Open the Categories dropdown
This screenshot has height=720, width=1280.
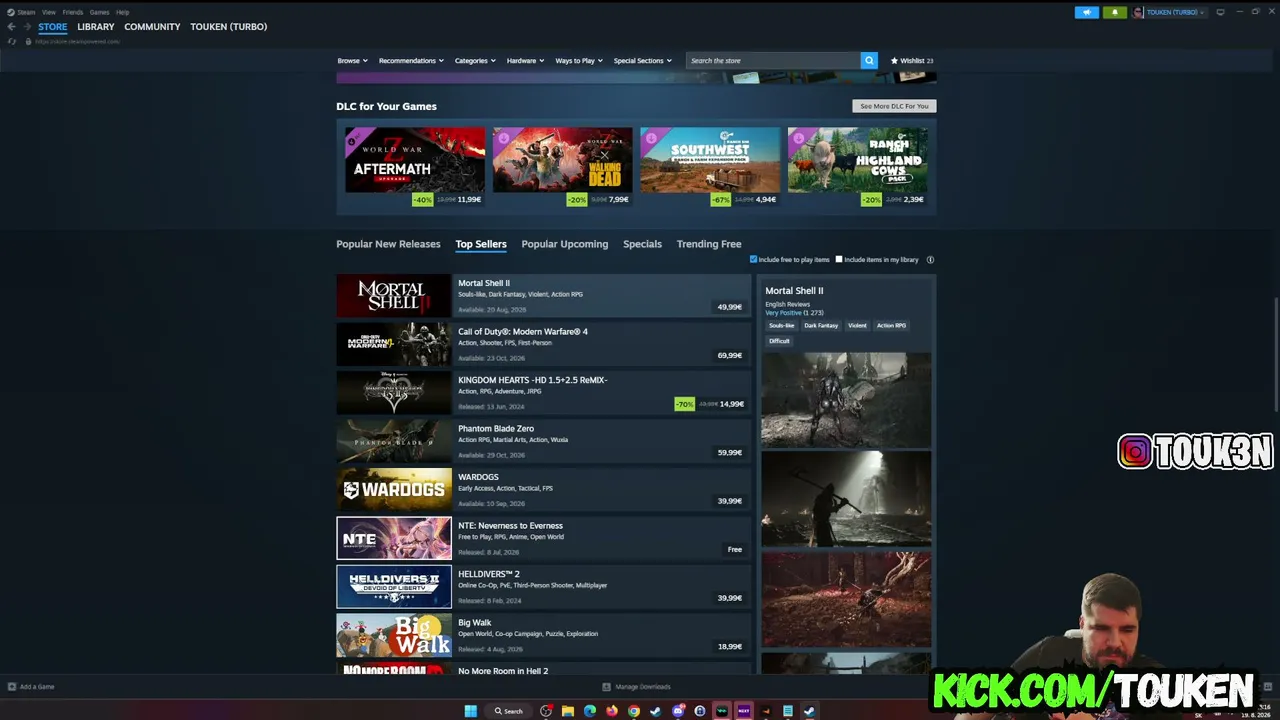tap(475, 61)
